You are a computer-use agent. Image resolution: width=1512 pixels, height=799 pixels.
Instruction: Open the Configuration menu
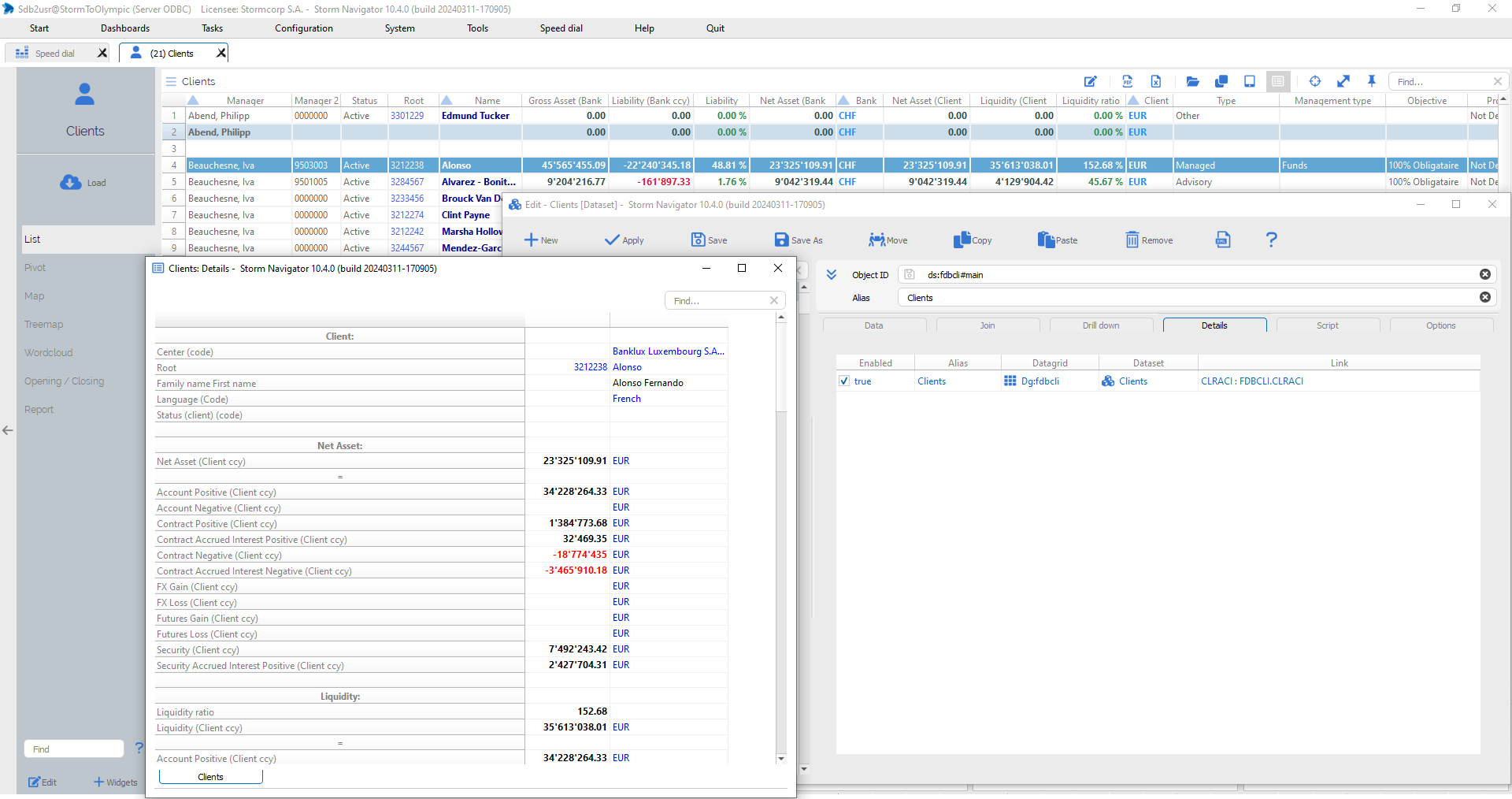coord(304,28)
